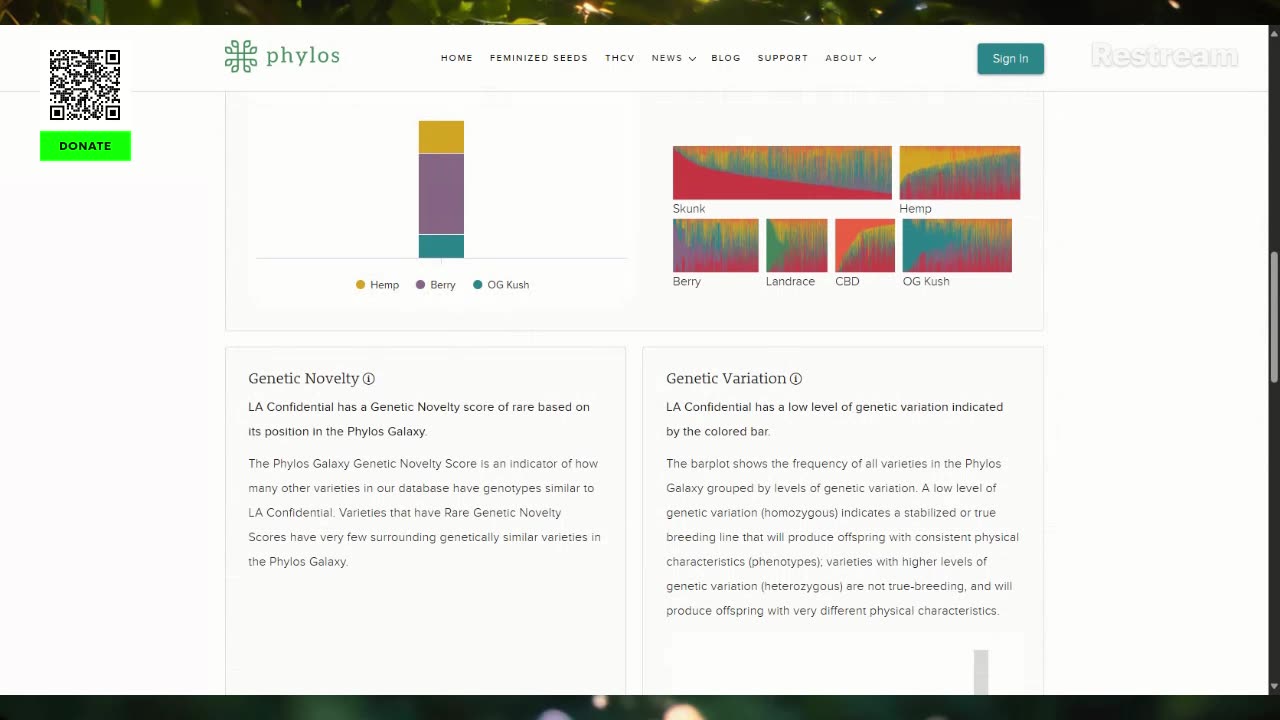Click the Skunk chart label
The width and height of the screenshot is (1280, 720).
coord(689,209)
